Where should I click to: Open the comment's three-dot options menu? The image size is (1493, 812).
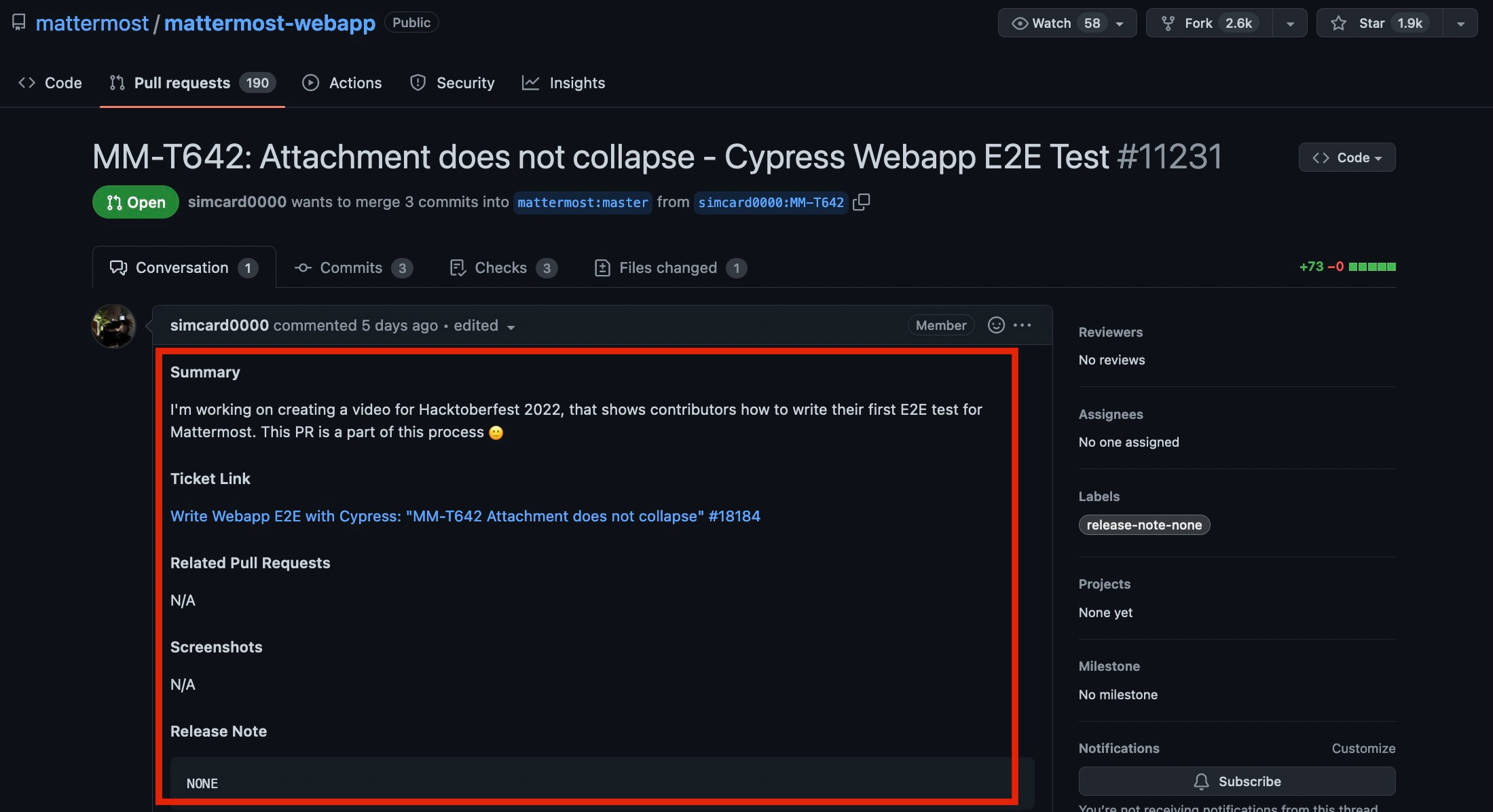pos(1022,325)
